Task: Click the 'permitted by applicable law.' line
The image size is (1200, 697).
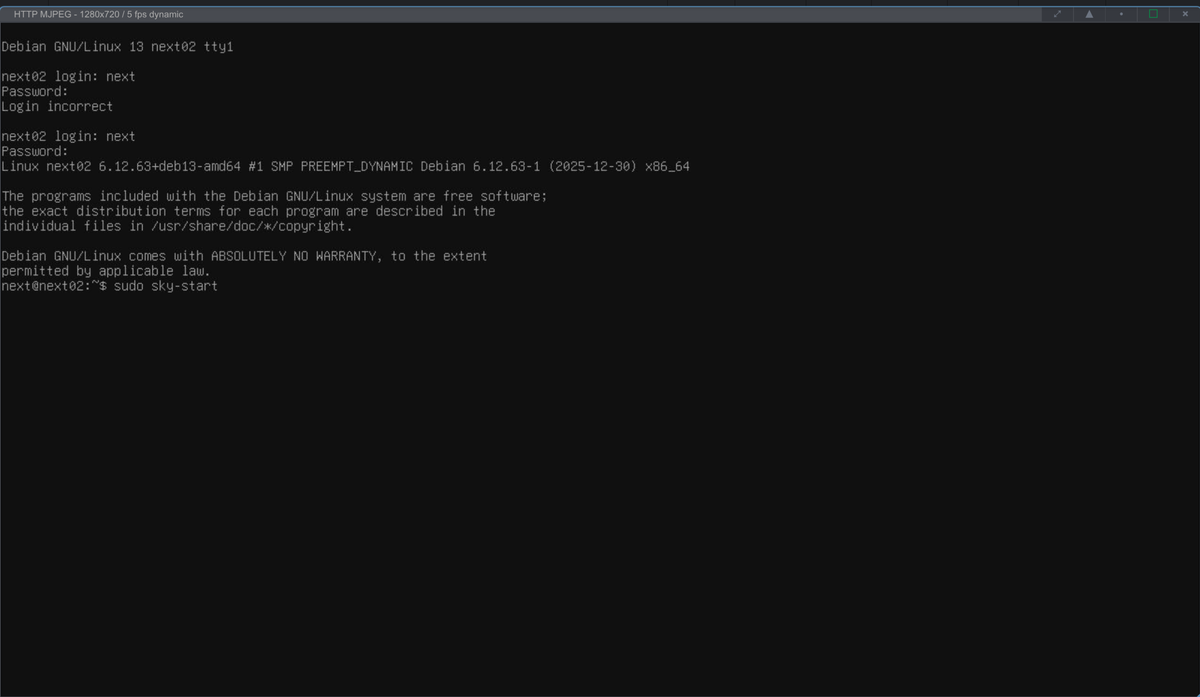Action: 106,271
